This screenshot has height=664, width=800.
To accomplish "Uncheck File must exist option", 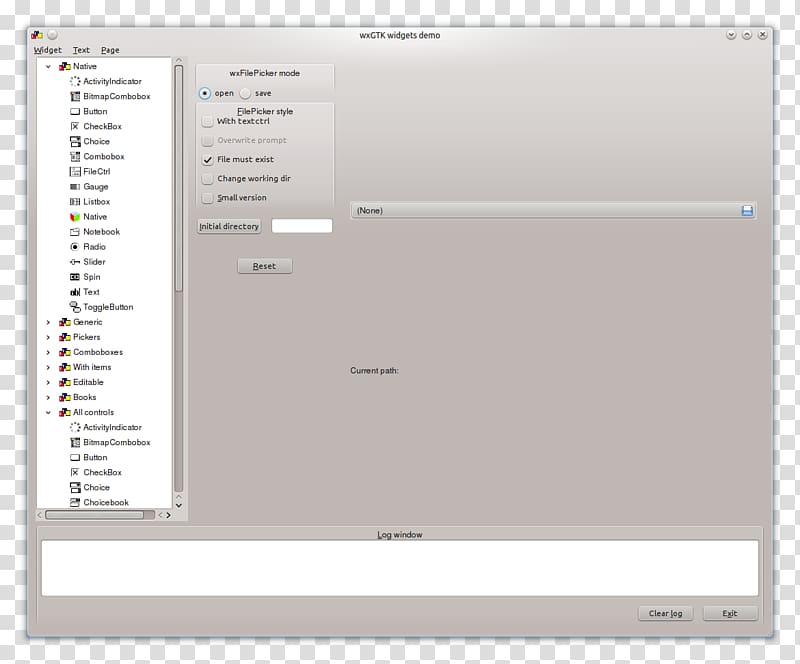I will tap(208, 160).
